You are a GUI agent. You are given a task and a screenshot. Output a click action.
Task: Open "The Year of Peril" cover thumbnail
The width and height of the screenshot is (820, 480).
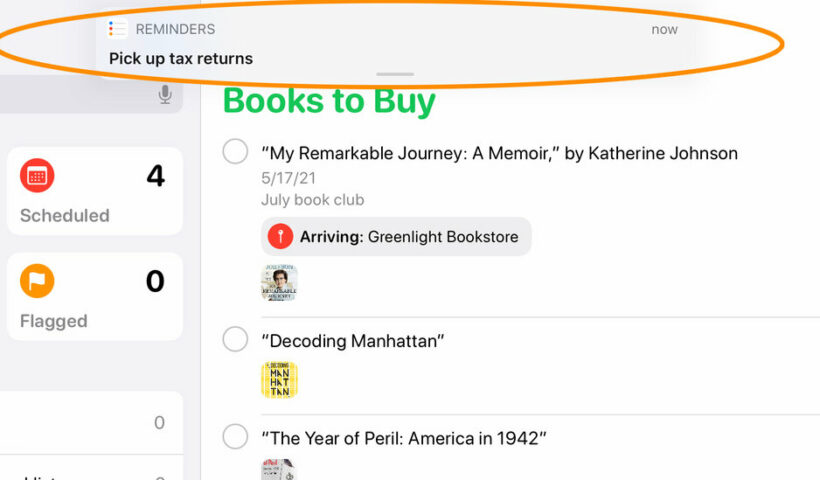pos(279,469)
